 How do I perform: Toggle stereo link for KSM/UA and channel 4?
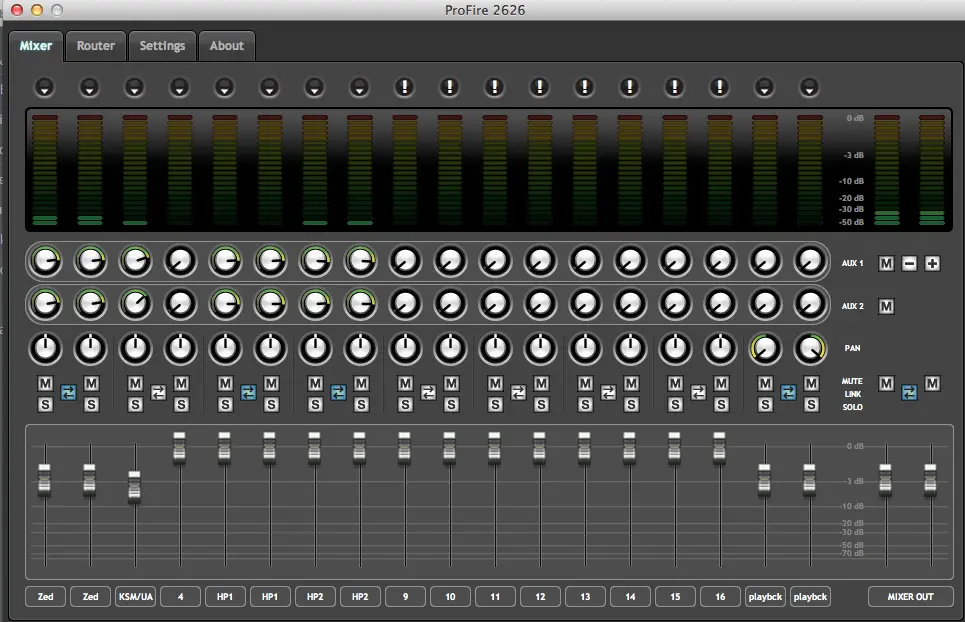158,392
